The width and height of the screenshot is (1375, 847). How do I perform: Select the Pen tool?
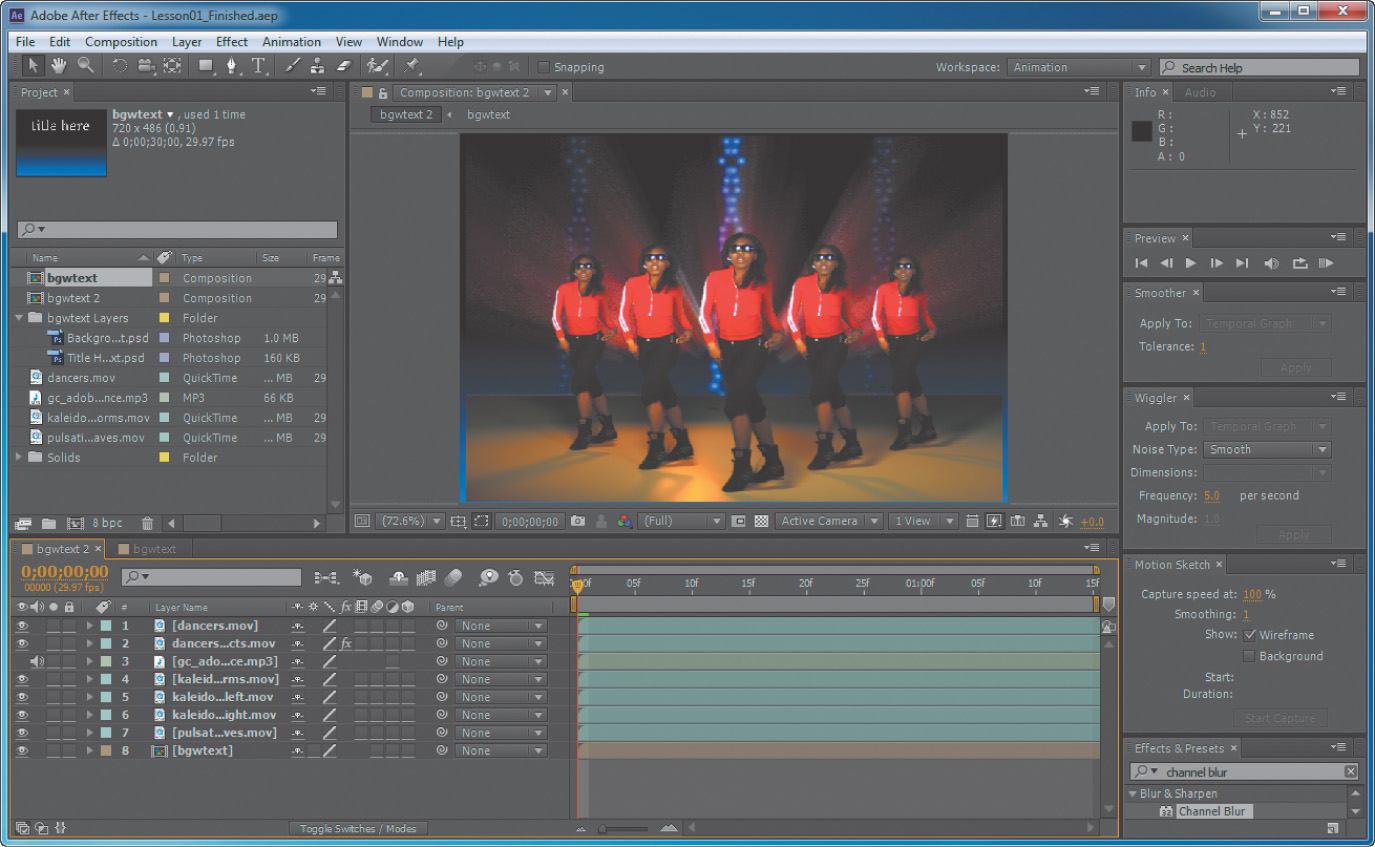coord(232,66)
